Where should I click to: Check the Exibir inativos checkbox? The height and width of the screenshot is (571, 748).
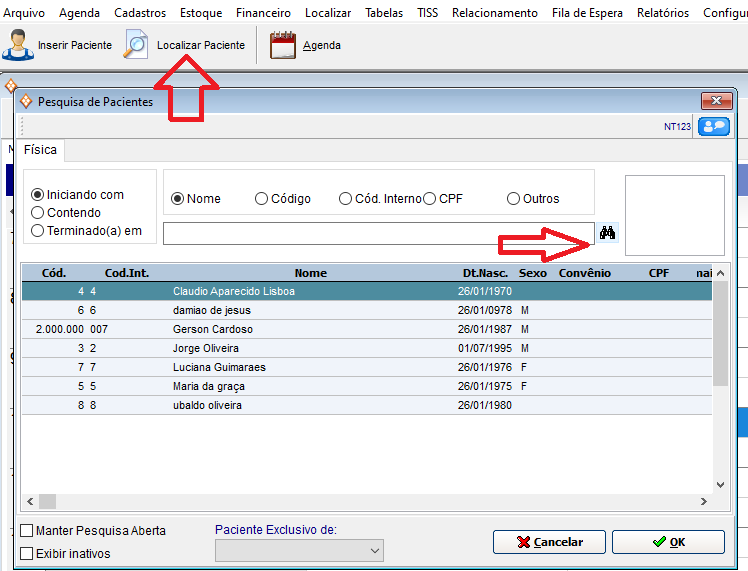coord(27,553)
